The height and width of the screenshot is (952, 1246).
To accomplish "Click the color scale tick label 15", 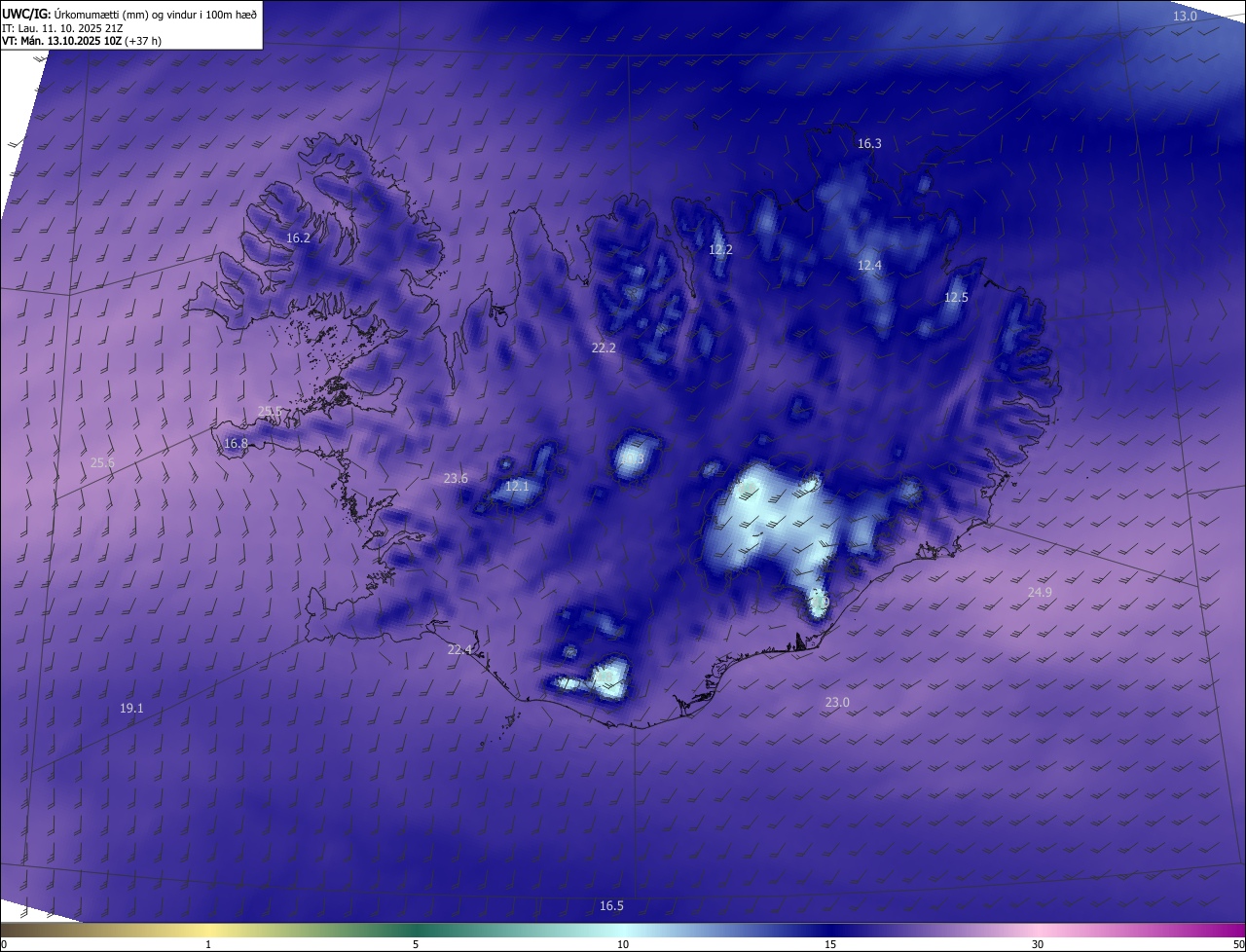I will (830, 945).
